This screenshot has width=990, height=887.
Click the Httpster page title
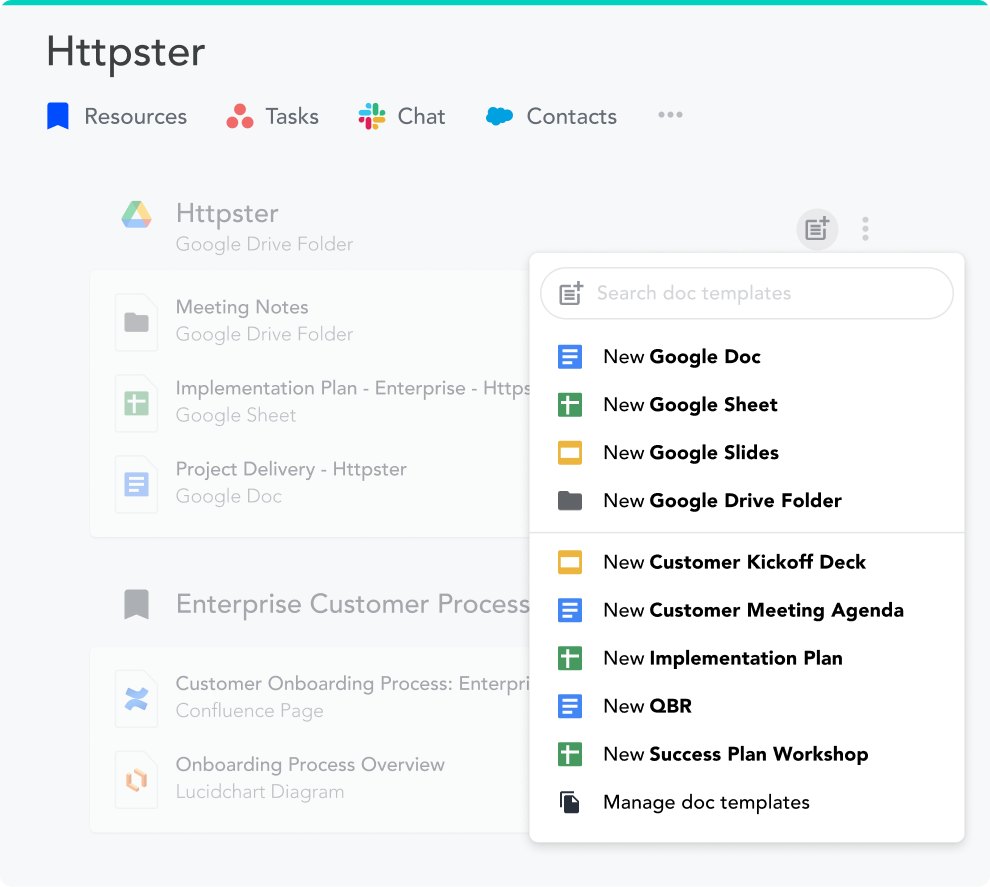(x=126, y=52)
